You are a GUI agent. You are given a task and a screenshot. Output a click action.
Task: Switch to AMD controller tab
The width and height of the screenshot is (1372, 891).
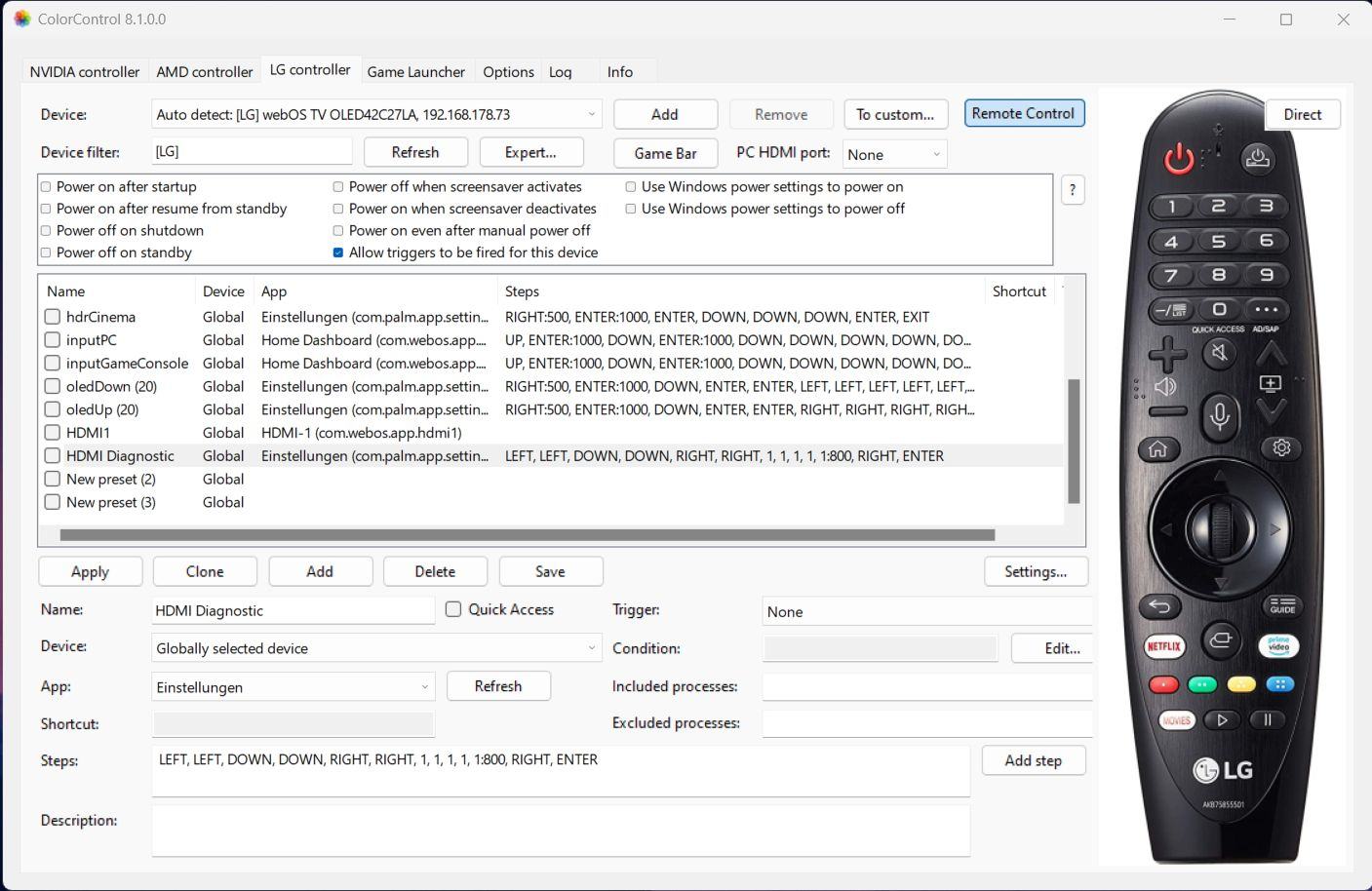[x=205, y=72]
